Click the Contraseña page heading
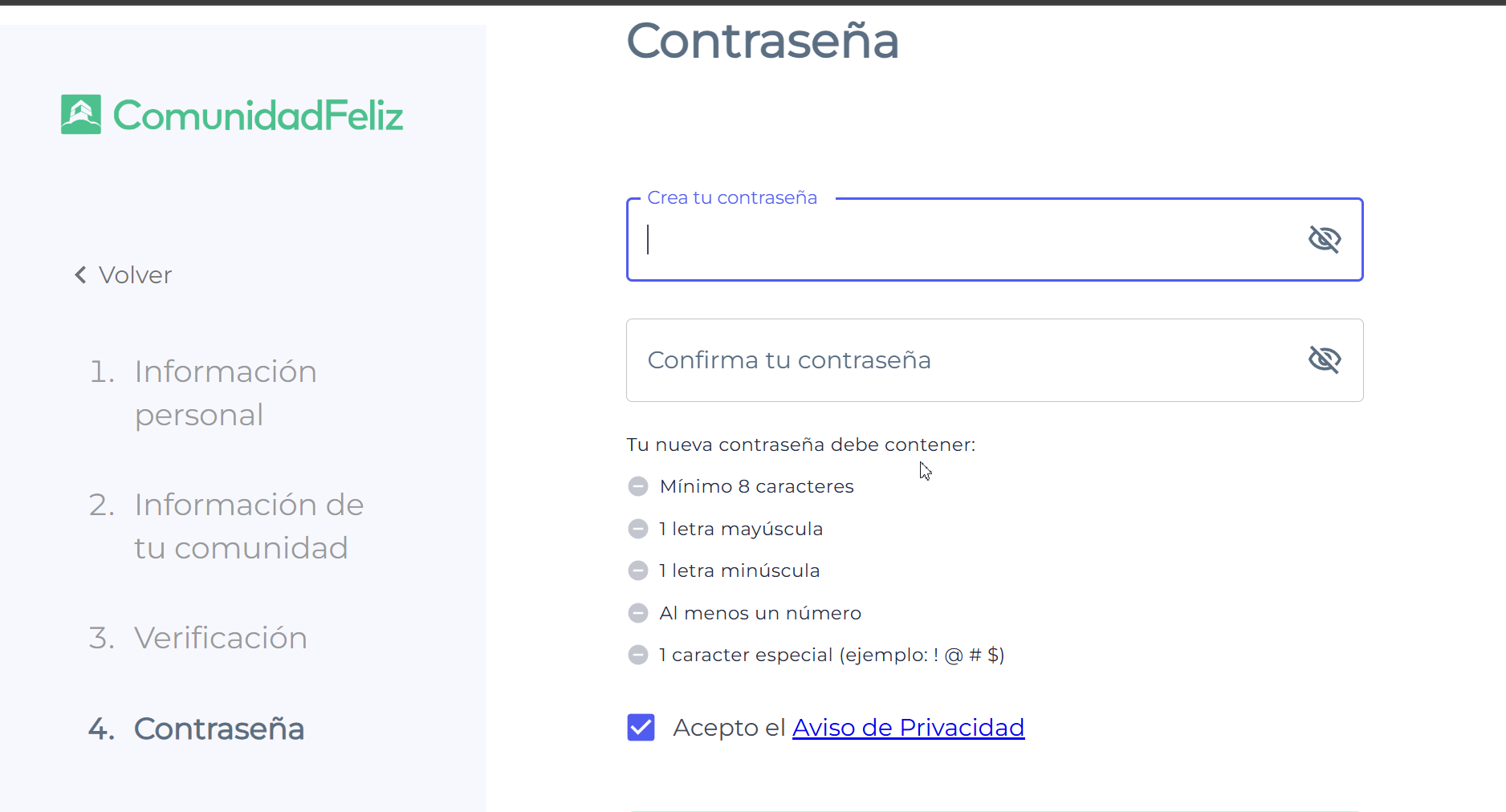The image size is (1506, 812). pyautogui.click(x=763, y=40)
